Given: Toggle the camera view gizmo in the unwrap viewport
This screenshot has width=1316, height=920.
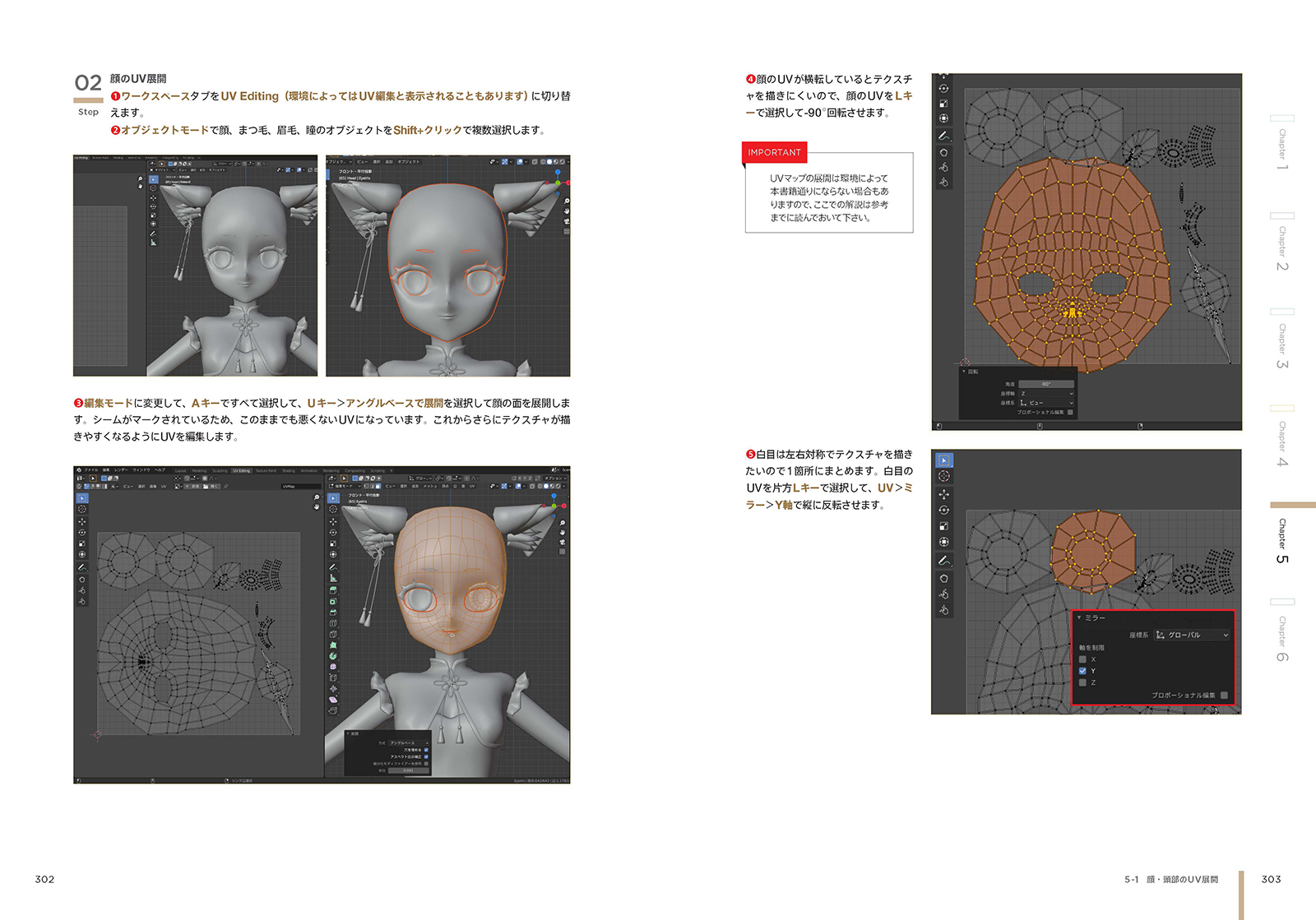Looking at the screenshot, I should point(563,542).
